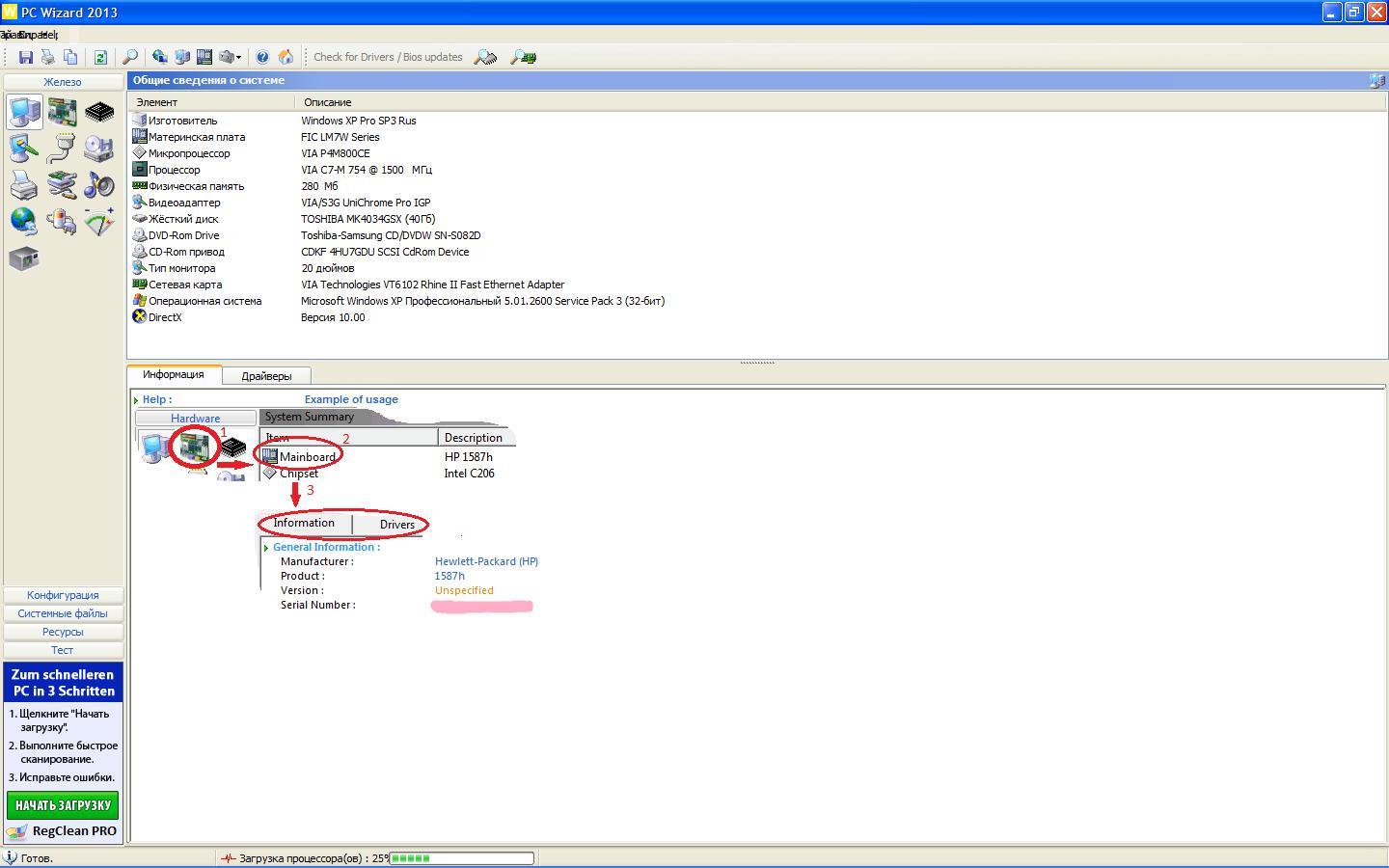Screen dimensions: 1389x868
Task: Select the DirectX row
Action: point(757,317)
